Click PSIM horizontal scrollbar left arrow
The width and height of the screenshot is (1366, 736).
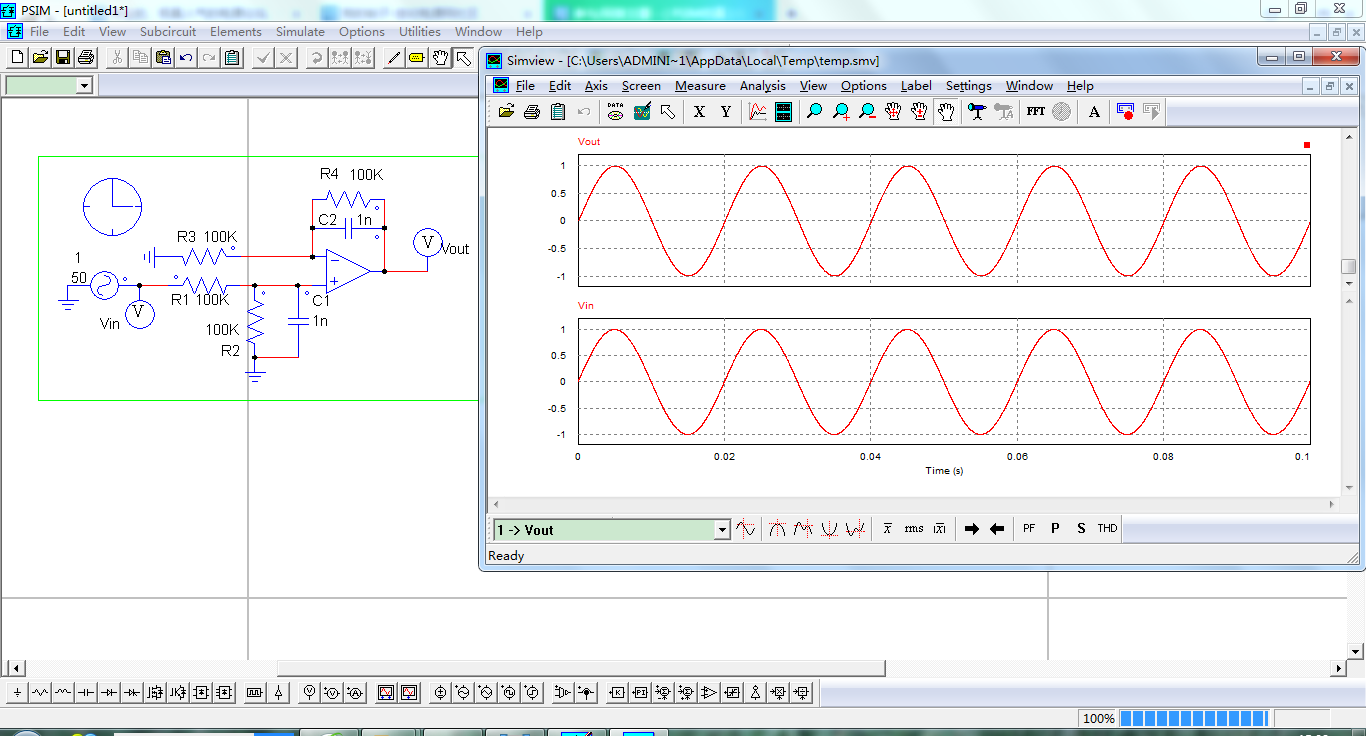(14, 668)
